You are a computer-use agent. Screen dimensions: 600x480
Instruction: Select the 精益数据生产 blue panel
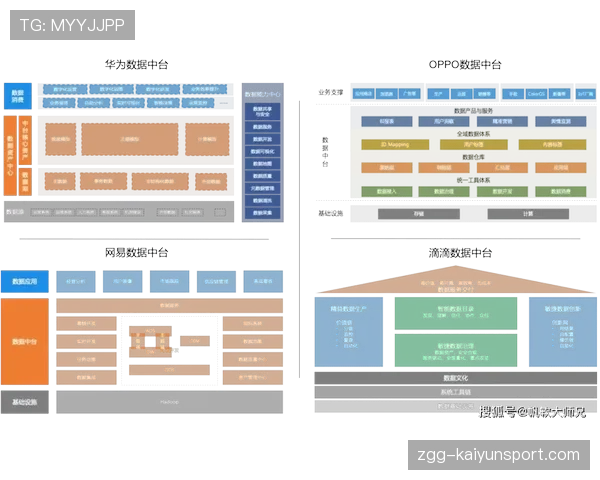point(349,332)
